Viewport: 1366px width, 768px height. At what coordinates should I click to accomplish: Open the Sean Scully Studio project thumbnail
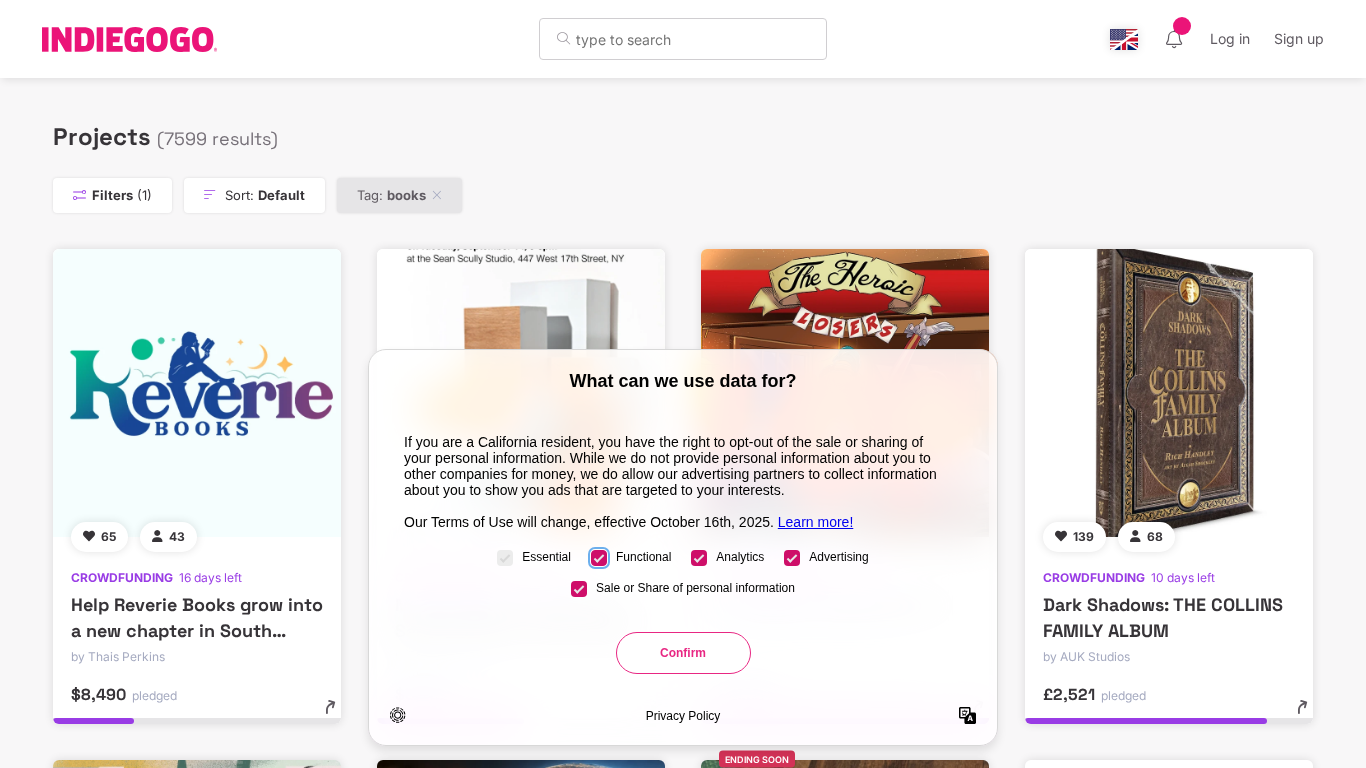(521, 298)
